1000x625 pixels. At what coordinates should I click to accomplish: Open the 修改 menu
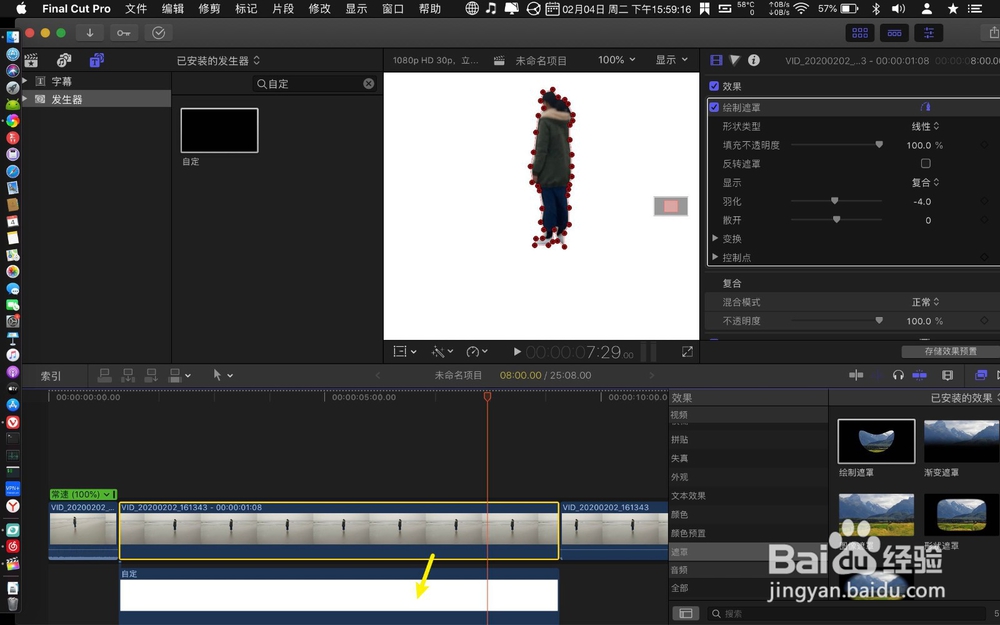tap(320, 8)
